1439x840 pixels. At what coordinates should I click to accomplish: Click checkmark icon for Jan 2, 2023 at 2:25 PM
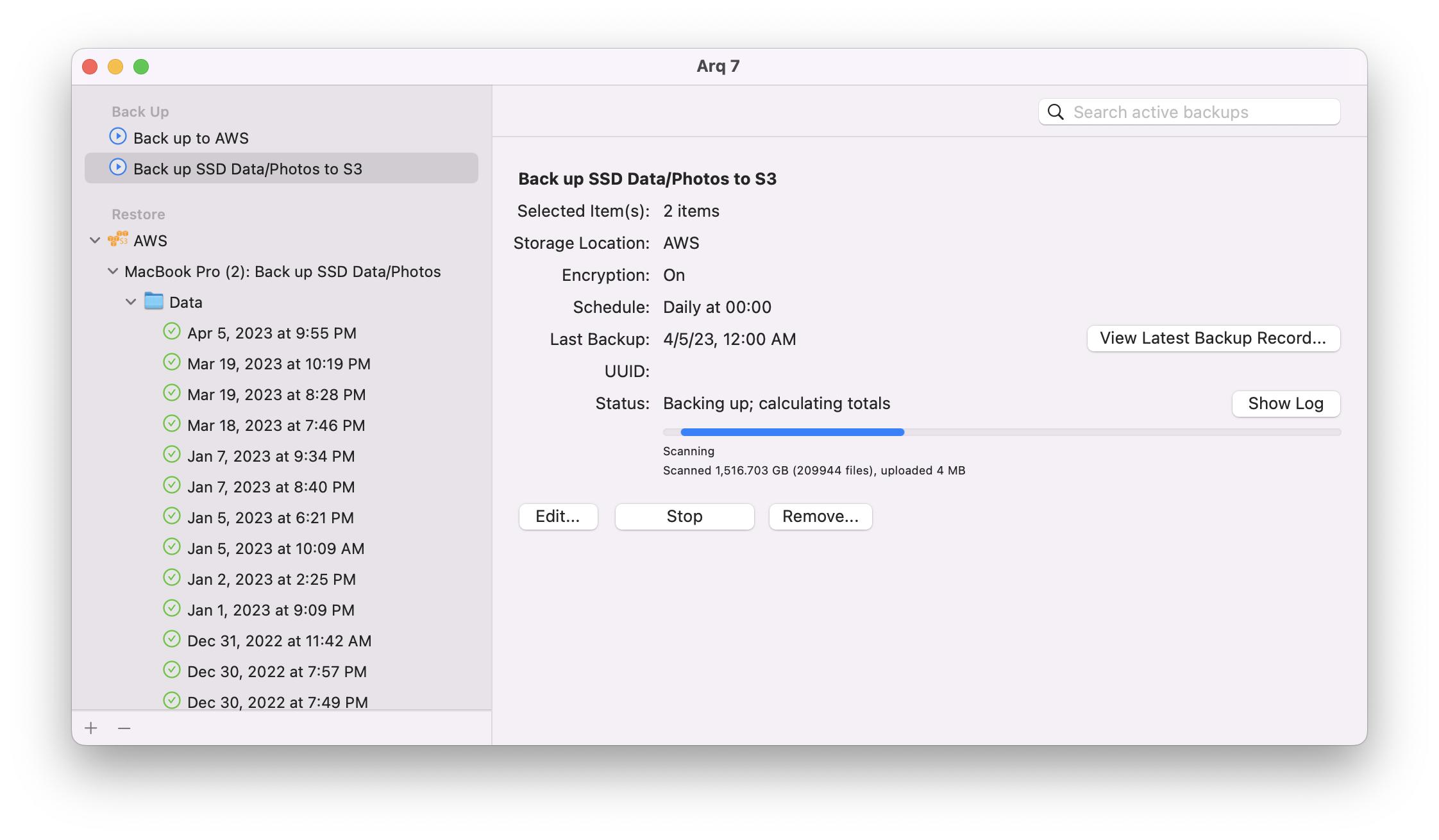[x=172, y=578]
